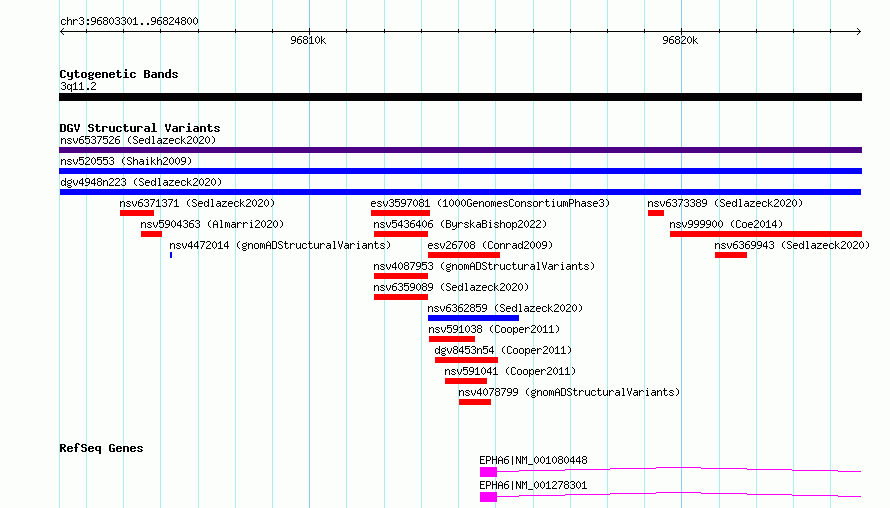The height and width of the screenshot is (508, 890).
Task: Select the purple nsv6537526 variant bar
Action: 460,150
